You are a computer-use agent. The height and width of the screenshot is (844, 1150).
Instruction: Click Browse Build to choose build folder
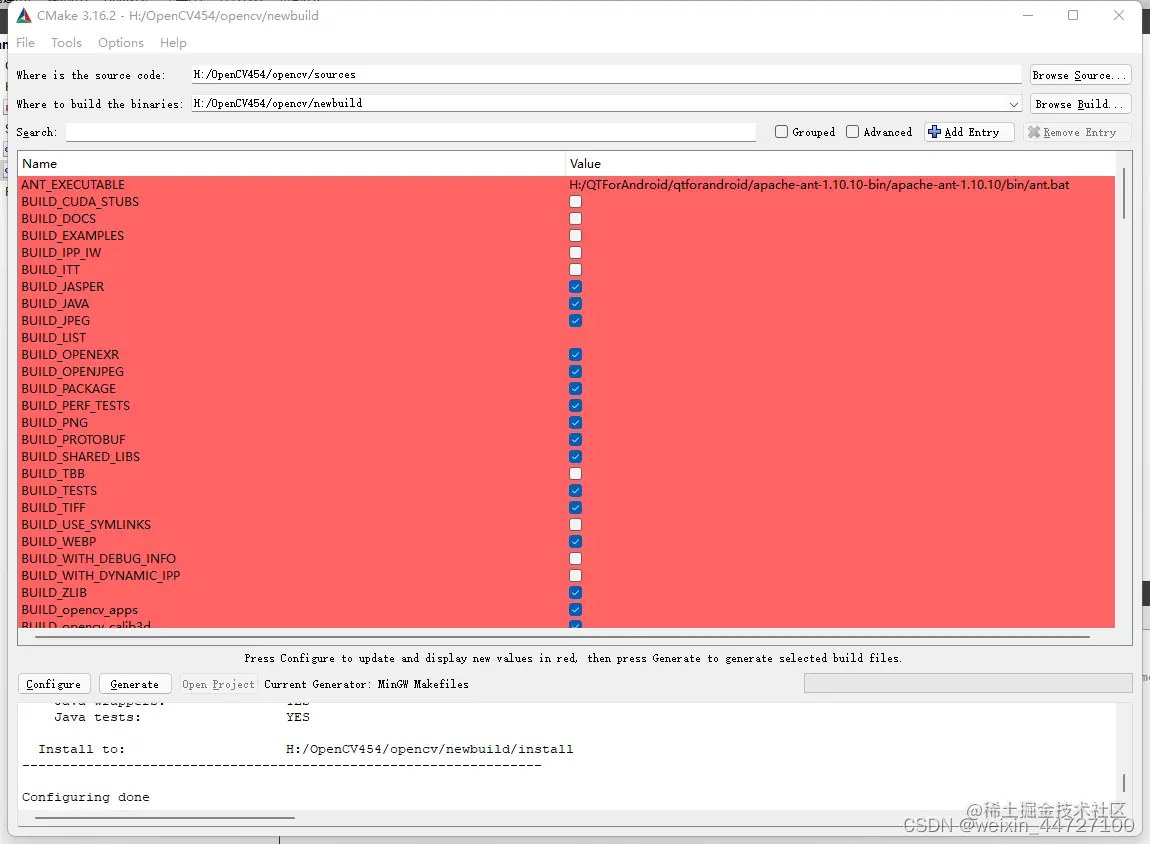(x=1079, y=103)
